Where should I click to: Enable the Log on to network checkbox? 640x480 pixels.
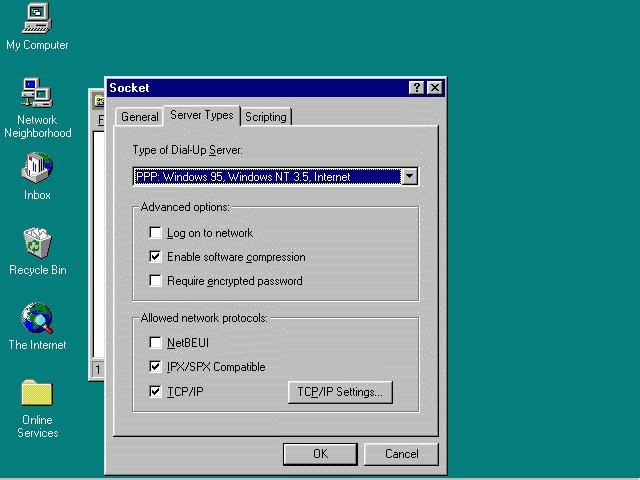[155, 233]
